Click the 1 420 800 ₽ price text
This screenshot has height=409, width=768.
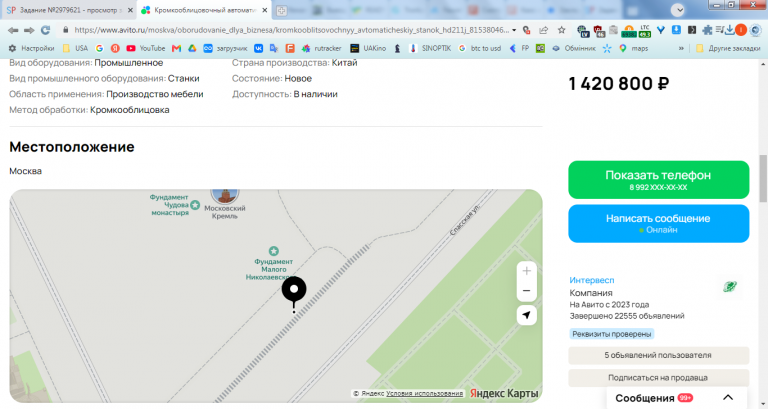point(619,84)
